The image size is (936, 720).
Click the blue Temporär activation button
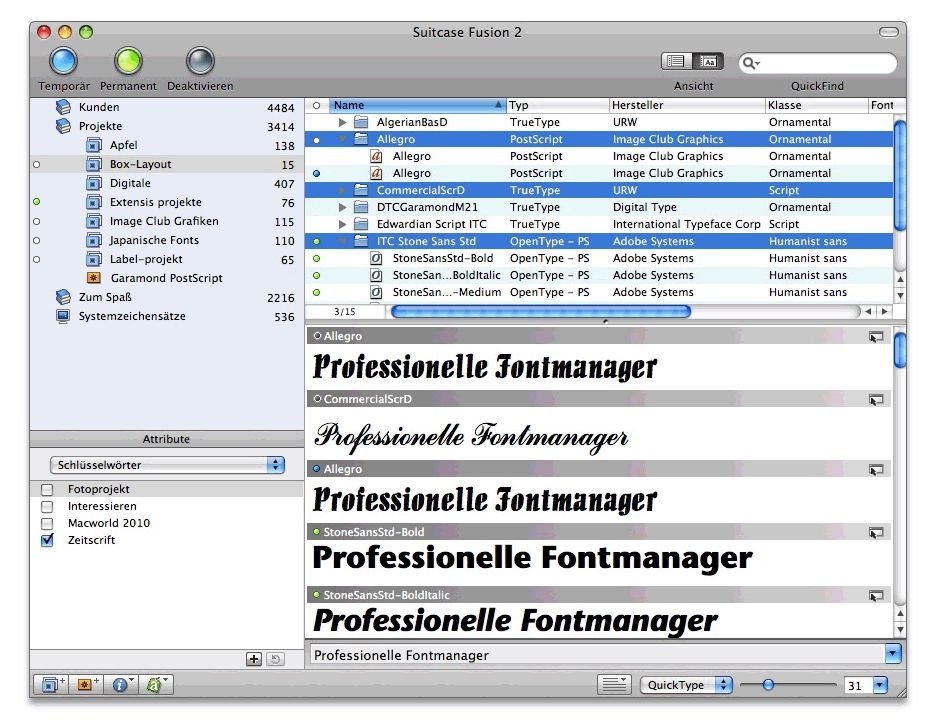[x=63, y=62]
